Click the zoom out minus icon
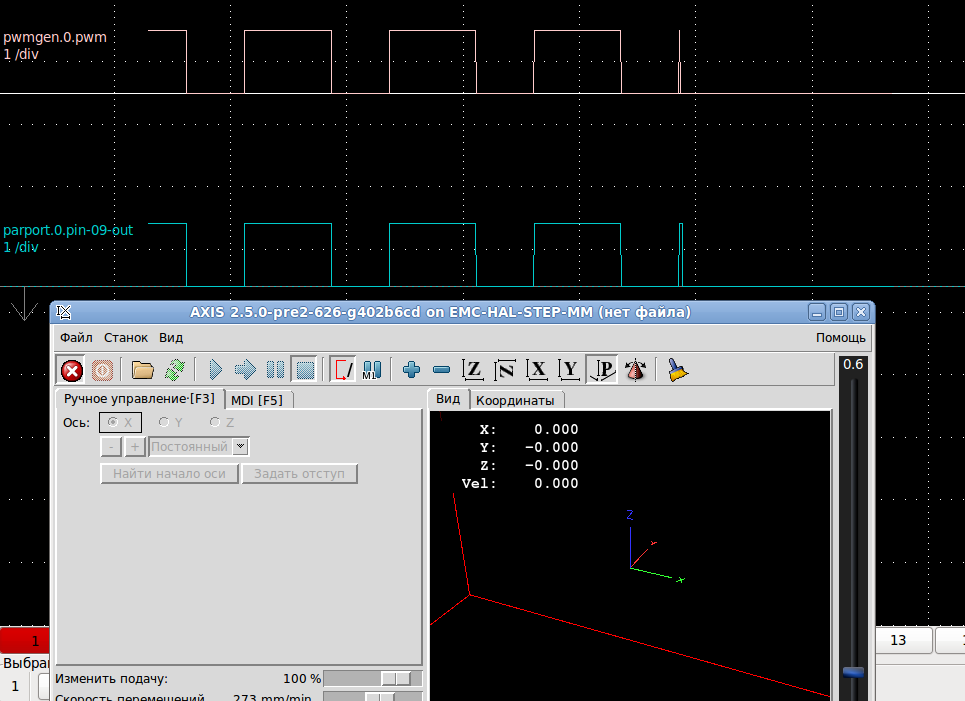Image resolution: width=965 pixels, height=701 pixels. point(441,370)
